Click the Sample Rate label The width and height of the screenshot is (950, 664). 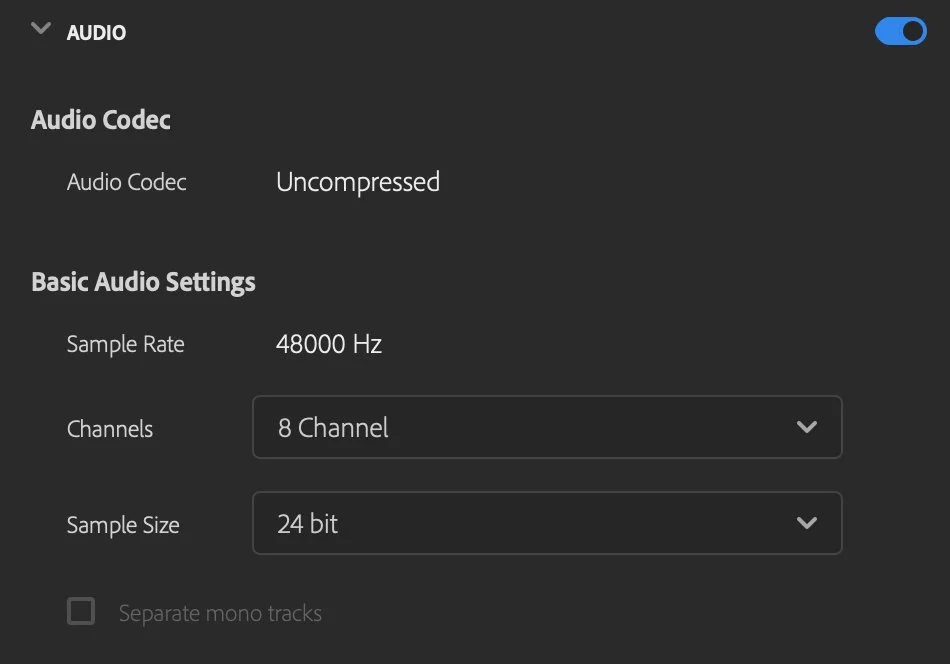(x=125, y=345)
